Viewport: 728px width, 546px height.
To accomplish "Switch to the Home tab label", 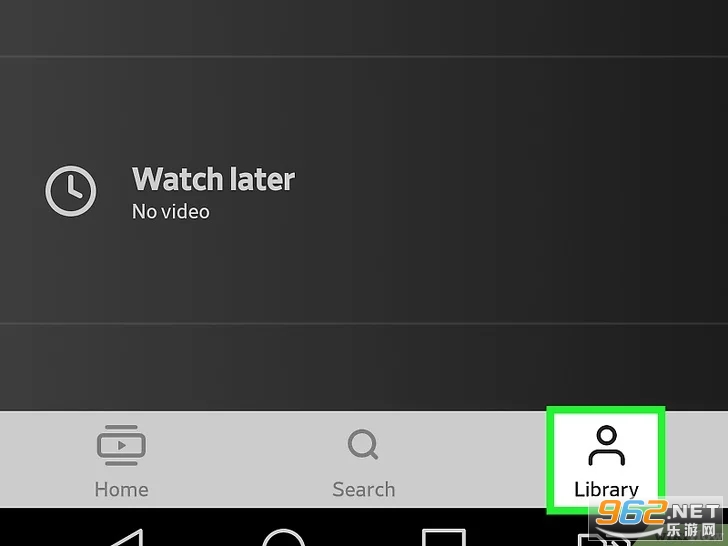I will pos(122,490).
